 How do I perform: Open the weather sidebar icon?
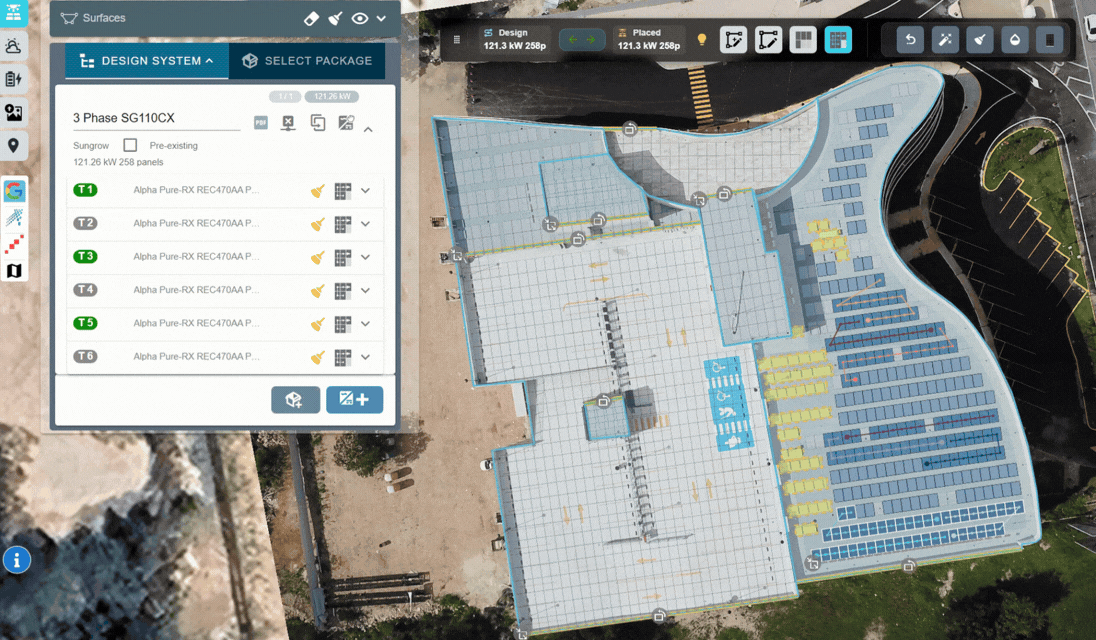pyautogui.click(x=14, y=46)
